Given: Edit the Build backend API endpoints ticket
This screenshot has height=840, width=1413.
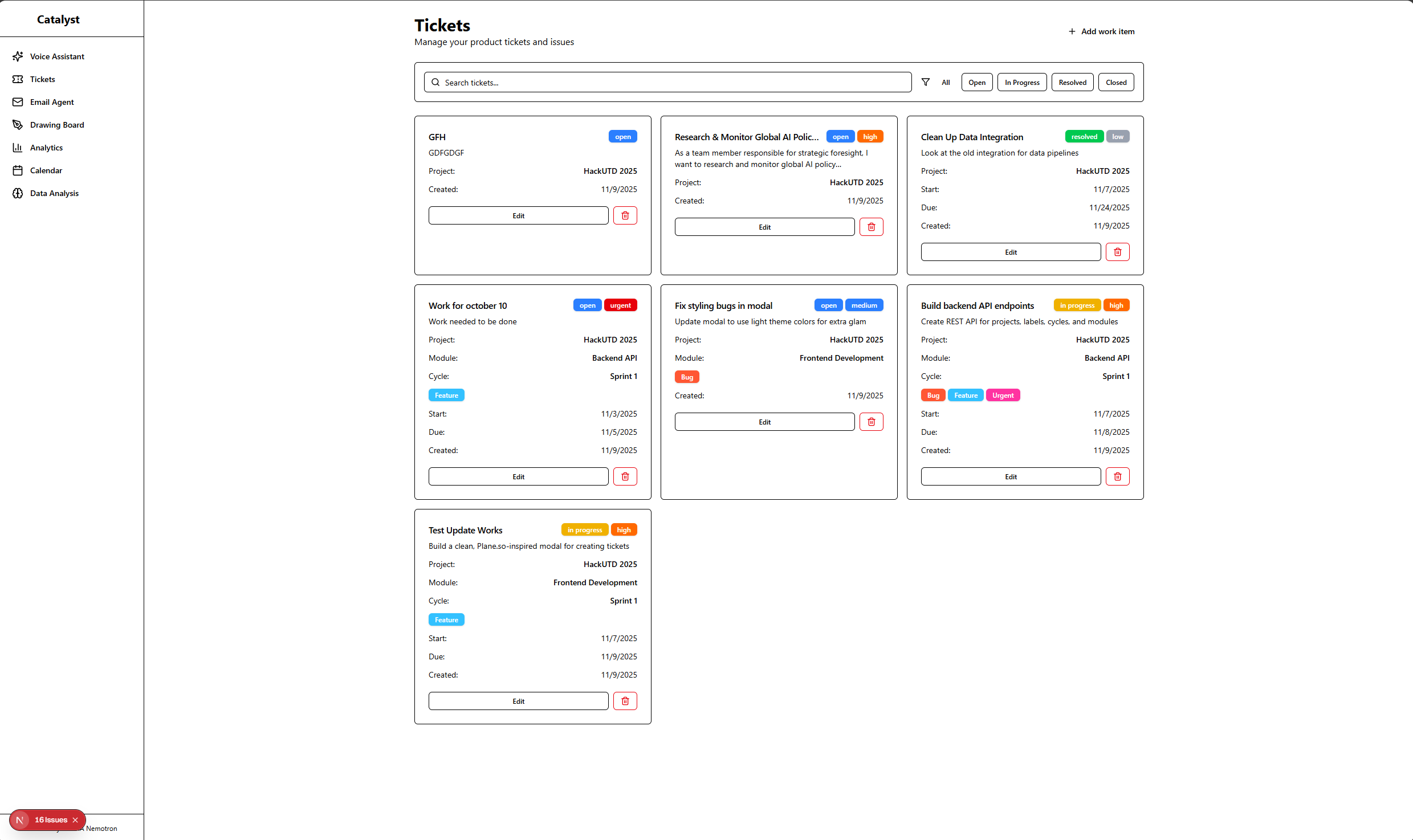Looking at the screenshot, I should 1010,476.
